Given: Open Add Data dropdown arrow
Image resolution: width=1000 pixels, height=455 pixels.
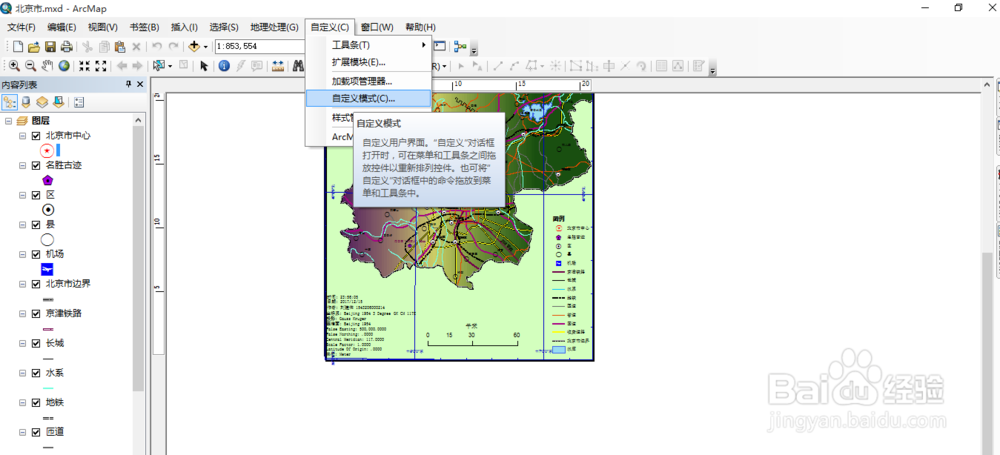Looking at the screenshot, I should pos(205,47).
